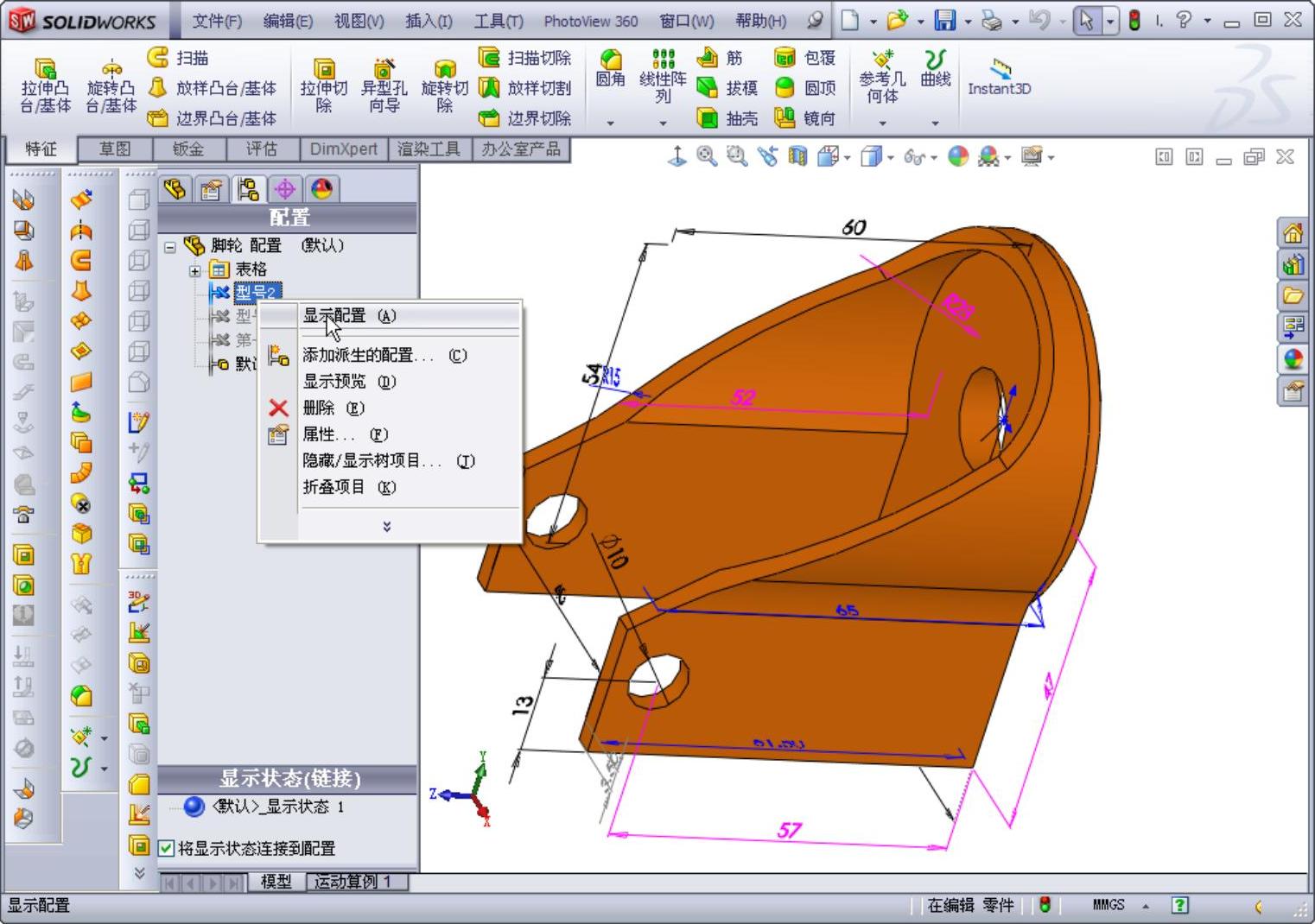Switch to the 草图 tab
The height and width of the screenshot is (924, 1315).
click(114, 149)
